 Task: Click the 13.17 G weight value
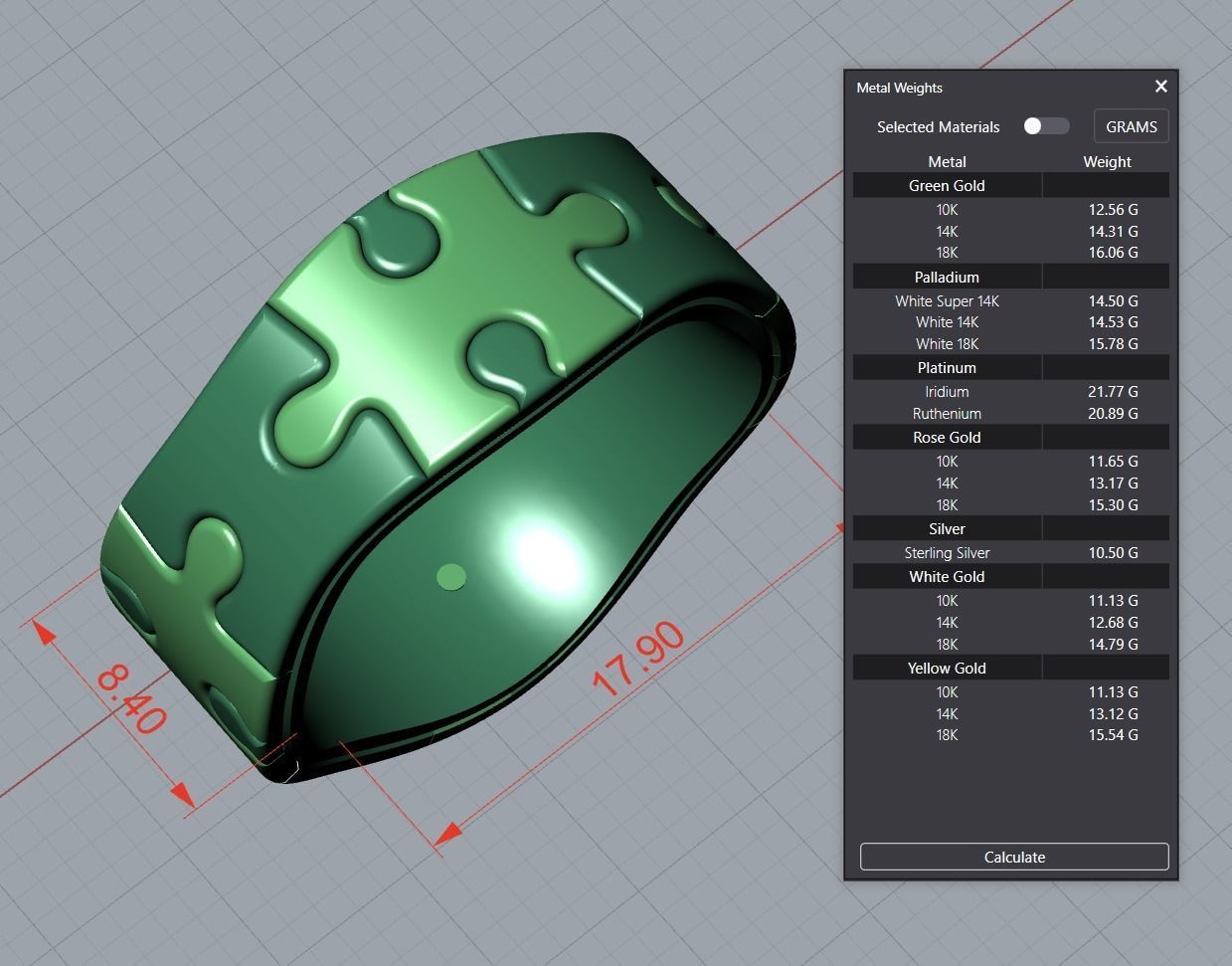pos(1113,483)
